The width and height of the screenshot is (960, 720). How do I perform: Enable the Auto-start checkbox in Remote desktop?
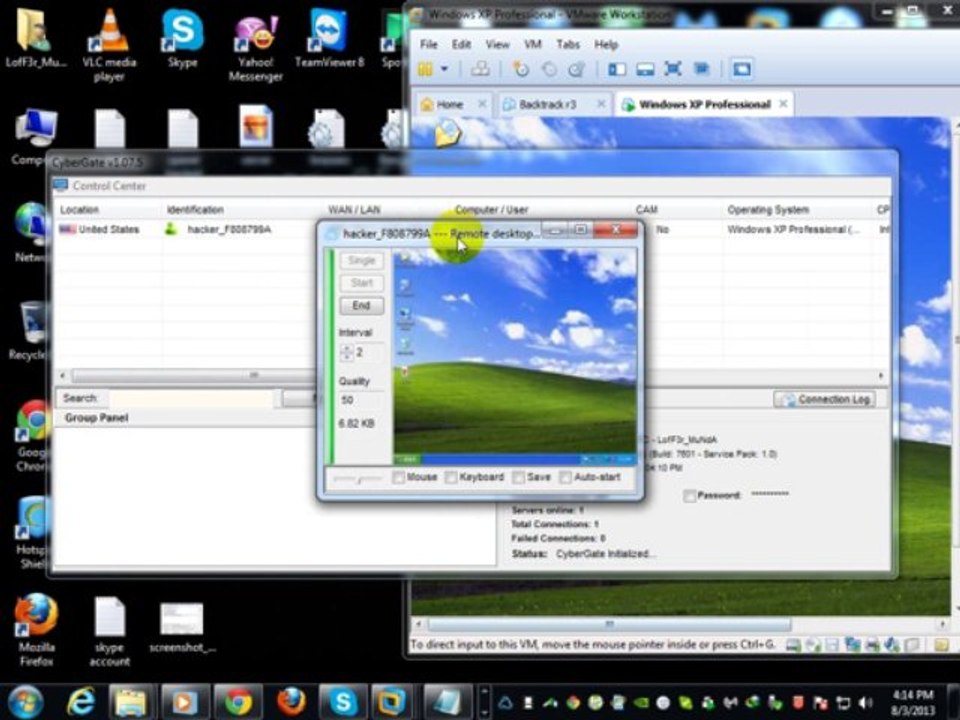(565, 477)
